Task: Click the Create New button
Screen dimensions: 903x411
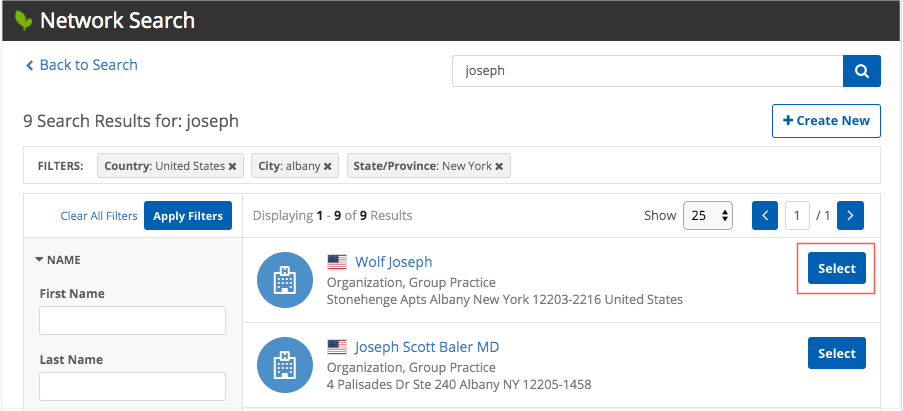Action: pyautogui.click(x=826, y=120)
